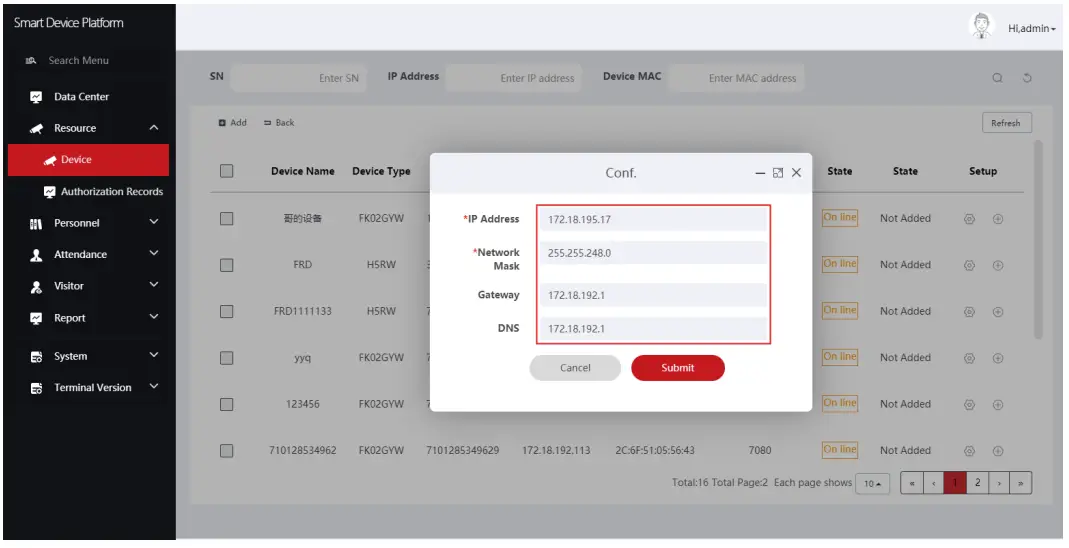Check the yyq device row checkbox
The height and width of the screenshot is (548, 1069).
(226, 358)
